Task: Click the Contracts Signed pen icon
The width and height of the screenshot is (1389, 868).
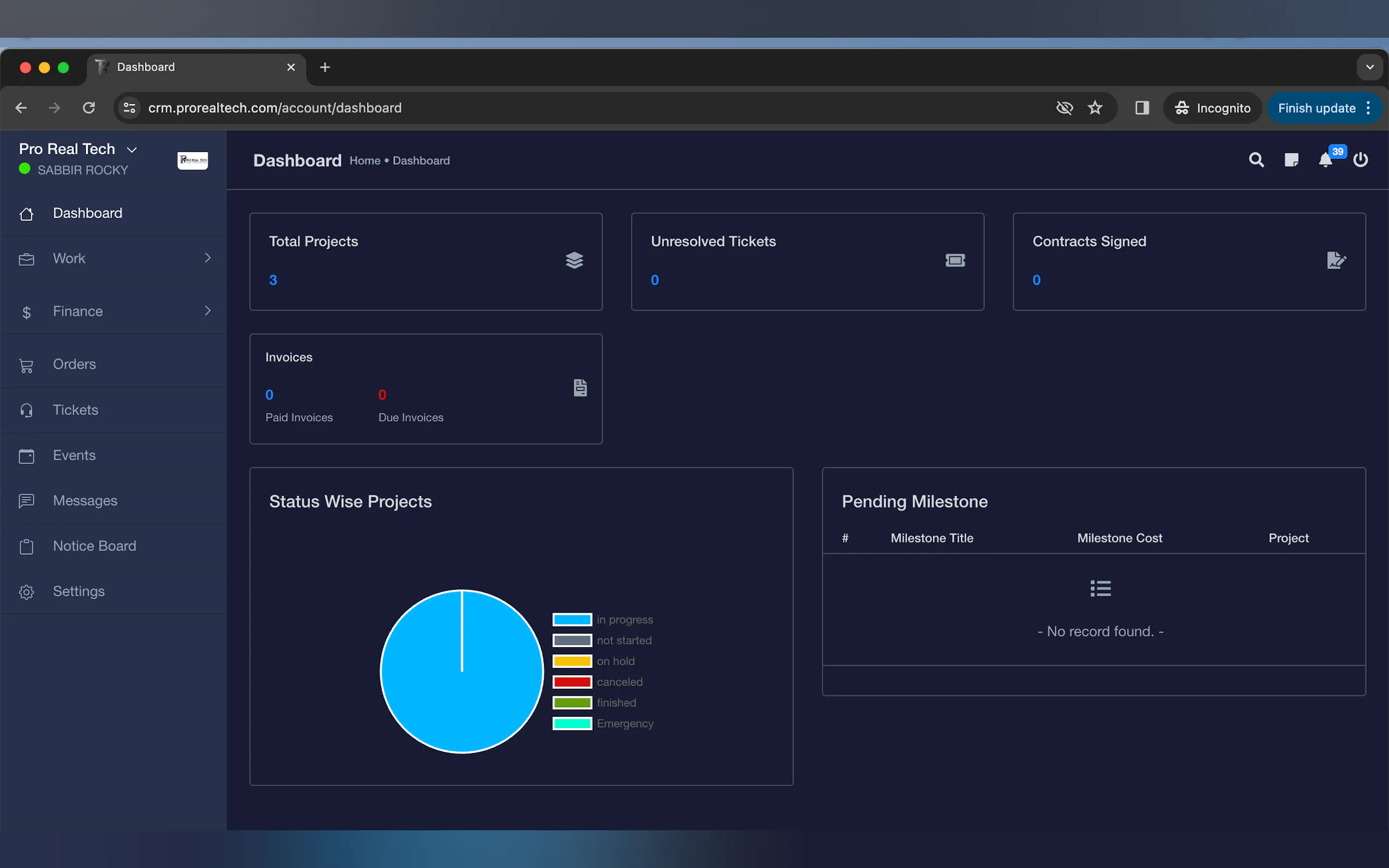Action: pyautogui.click(x=1335, y=261)
